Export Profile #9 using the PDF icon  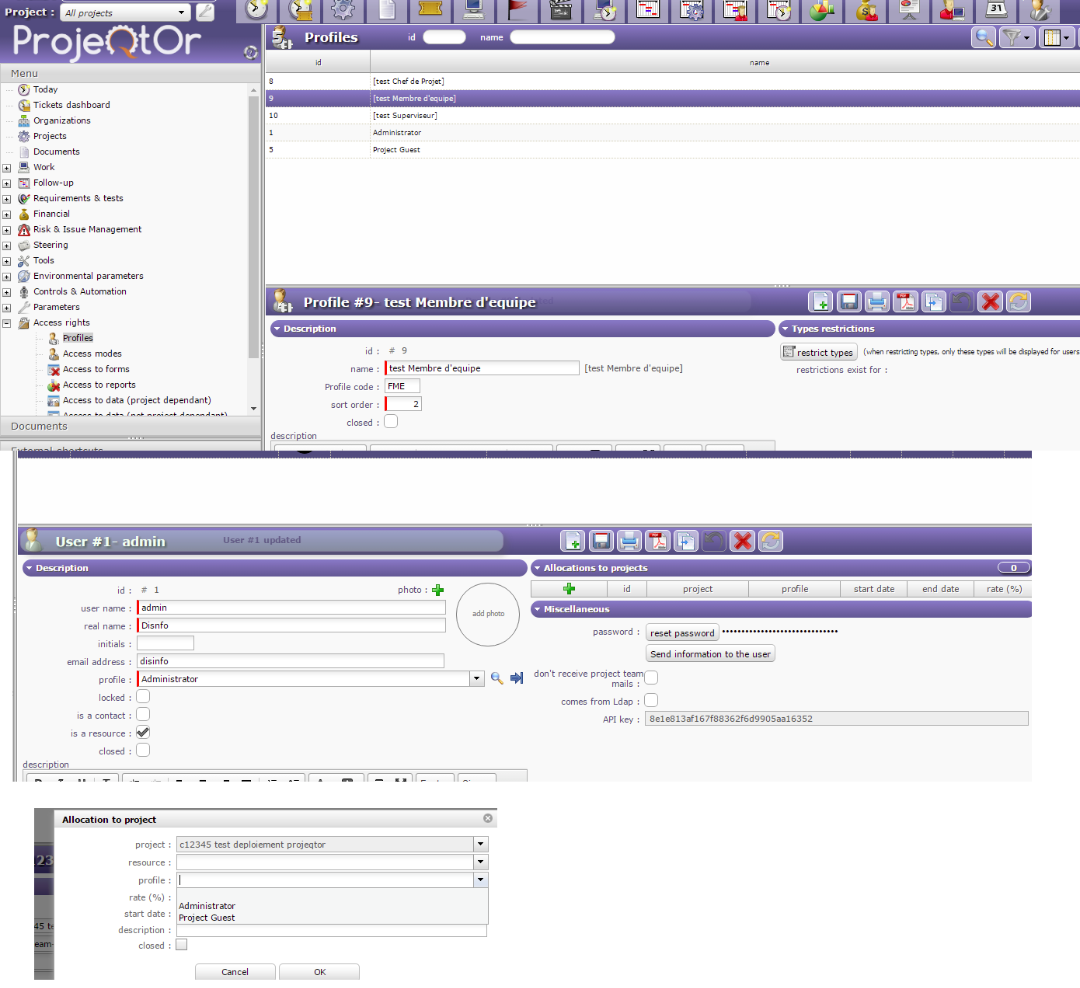click(905, 302)
